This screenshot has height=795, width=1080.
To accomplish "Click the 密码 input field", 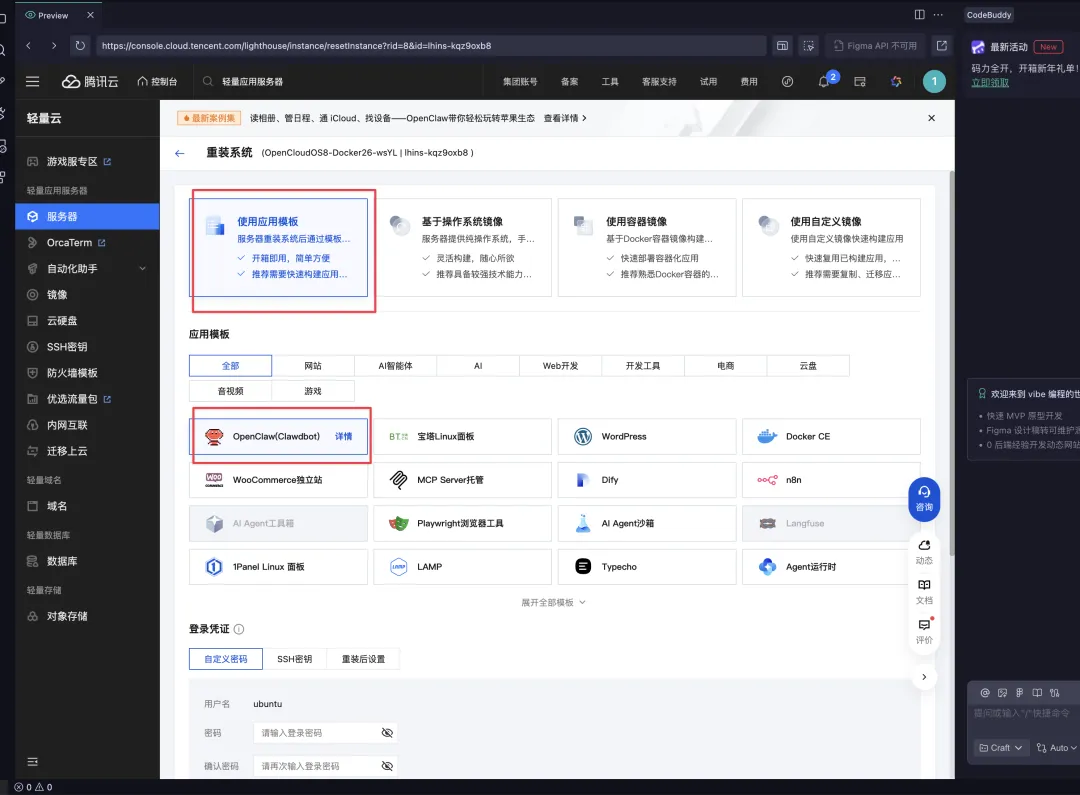I will click(327, 733).
